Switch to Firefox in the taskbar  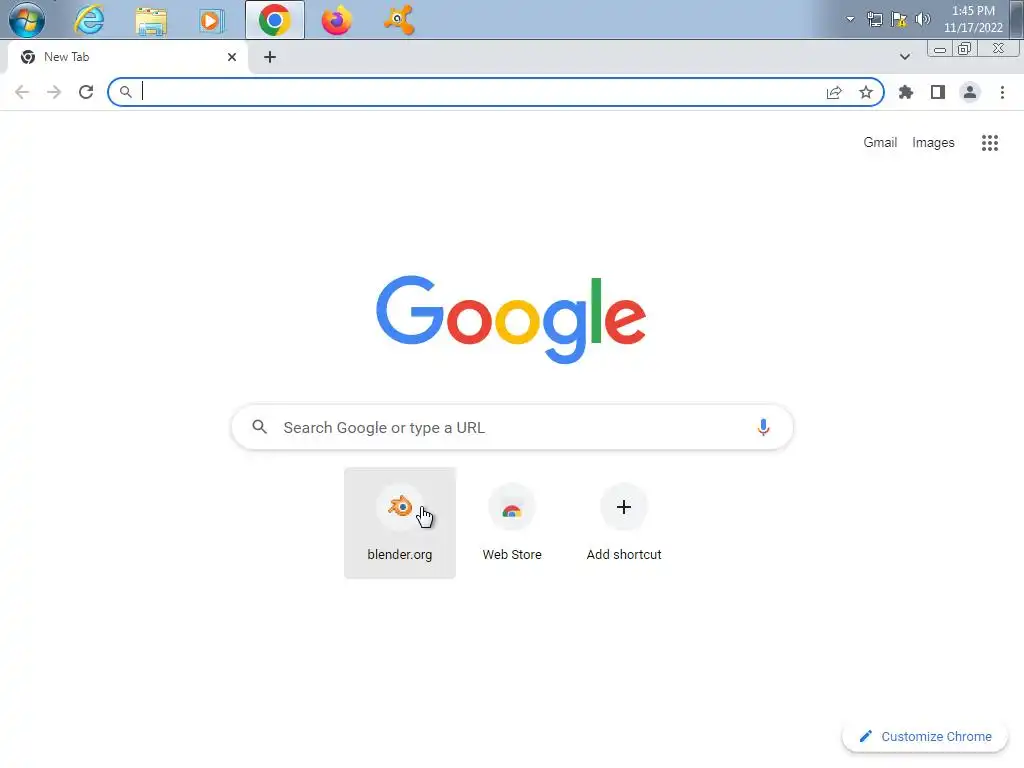[336, 20]
